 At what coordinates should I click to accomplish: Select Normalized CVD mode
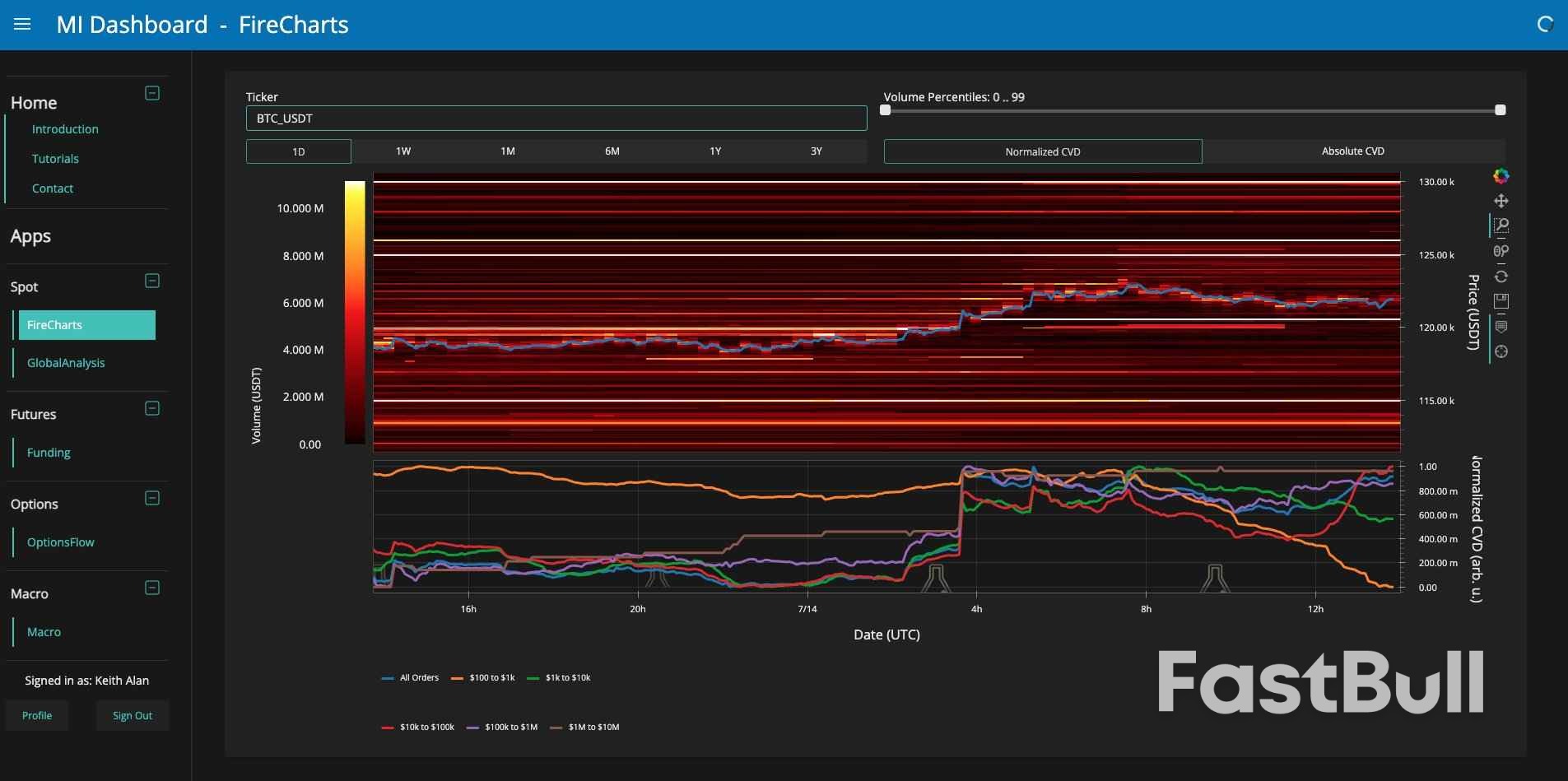(x=1042, y=151)
